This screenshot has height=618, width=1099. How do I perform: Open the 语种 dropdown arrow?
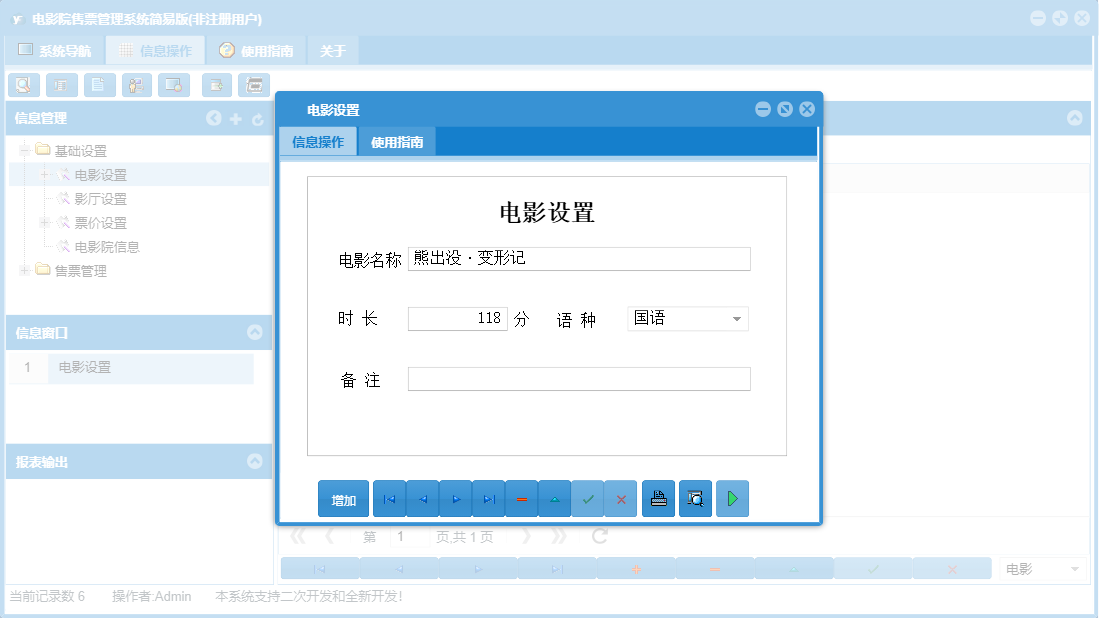738,318
